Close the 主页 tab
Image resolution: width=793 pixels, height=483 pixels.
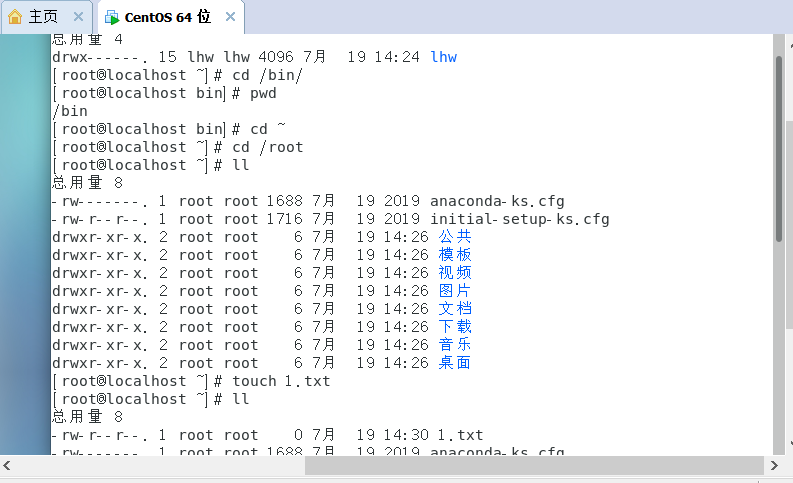coord(78,17)
